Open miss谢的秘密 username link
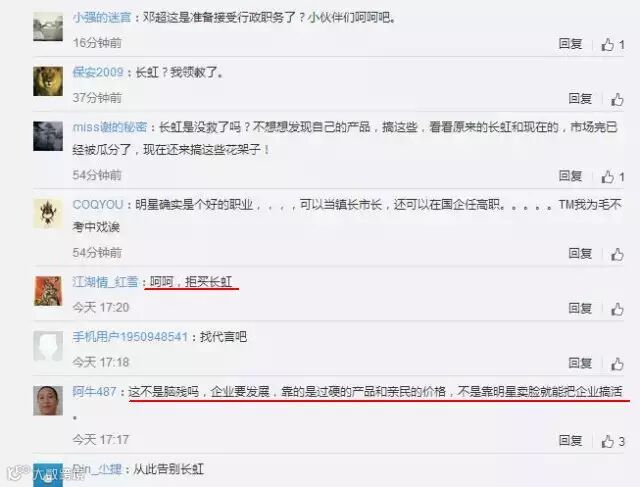The image size is (640, 487). (x=110, y=127)
